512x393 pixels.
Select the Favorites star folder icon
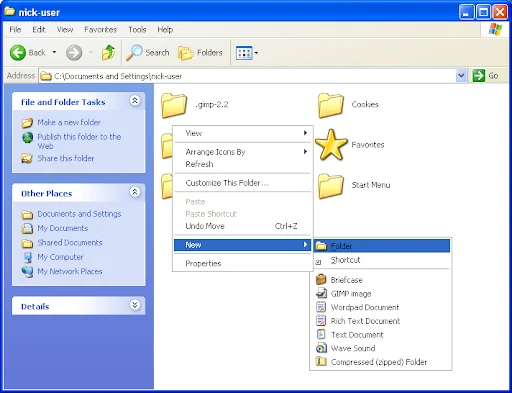331,145
